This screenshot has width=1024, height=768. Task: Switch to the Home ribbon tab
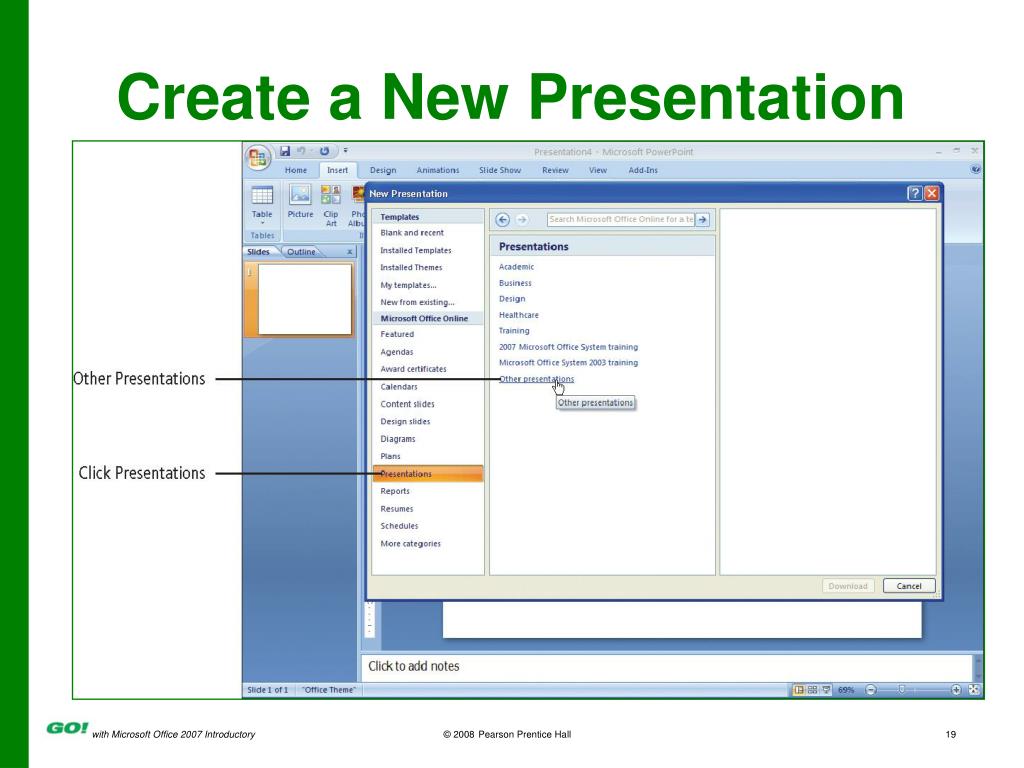click(x=296, y=170)
